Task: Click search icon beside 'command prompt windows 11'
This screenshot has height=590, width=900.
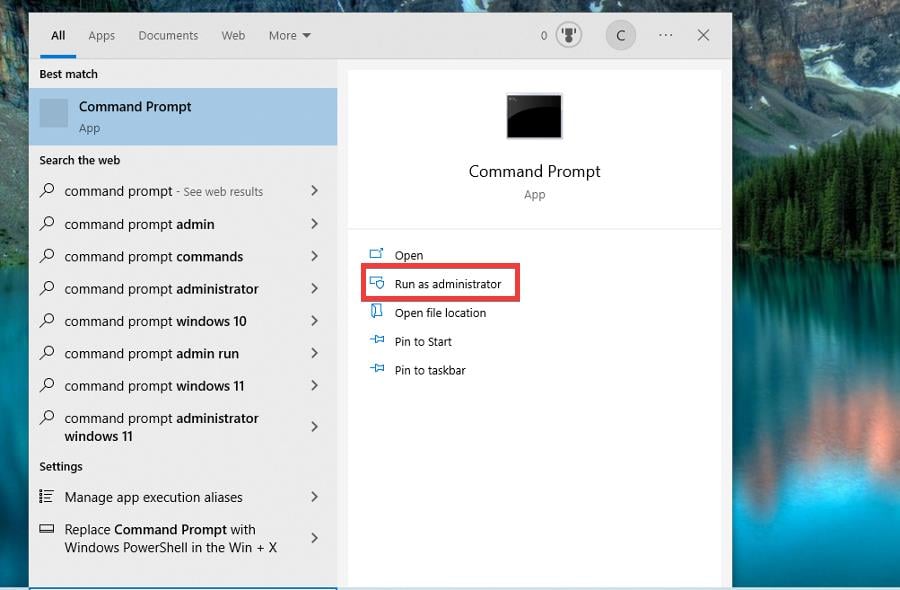Action: (x=47, y=384)
